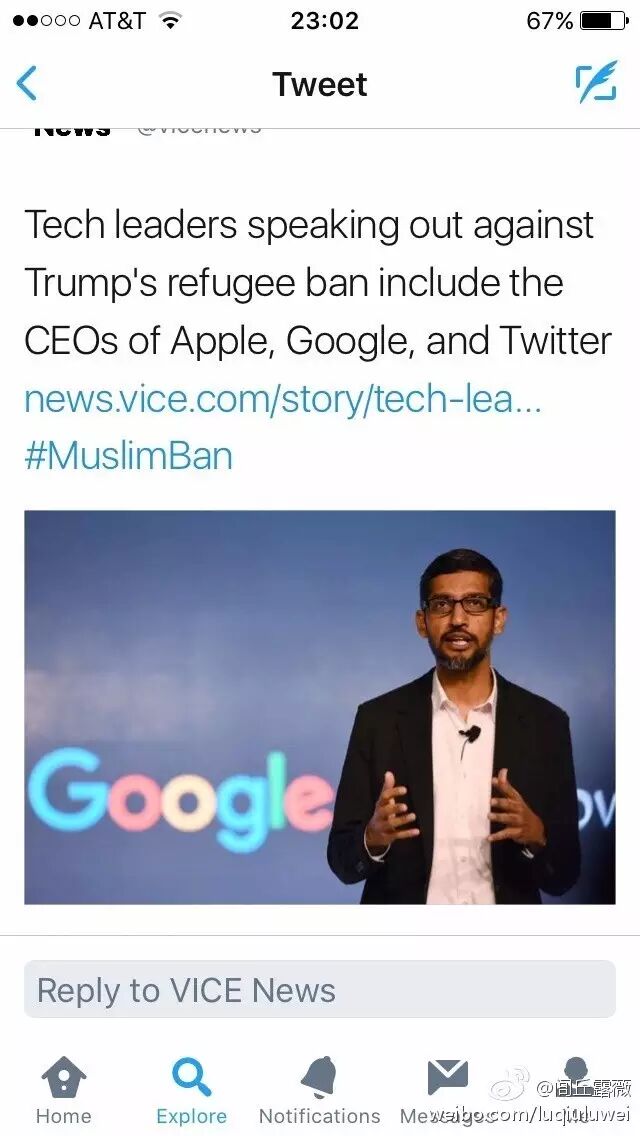Open the news.vice.com story link
The height and width of the screenshot is (1136, 640).
pos(283,399)
